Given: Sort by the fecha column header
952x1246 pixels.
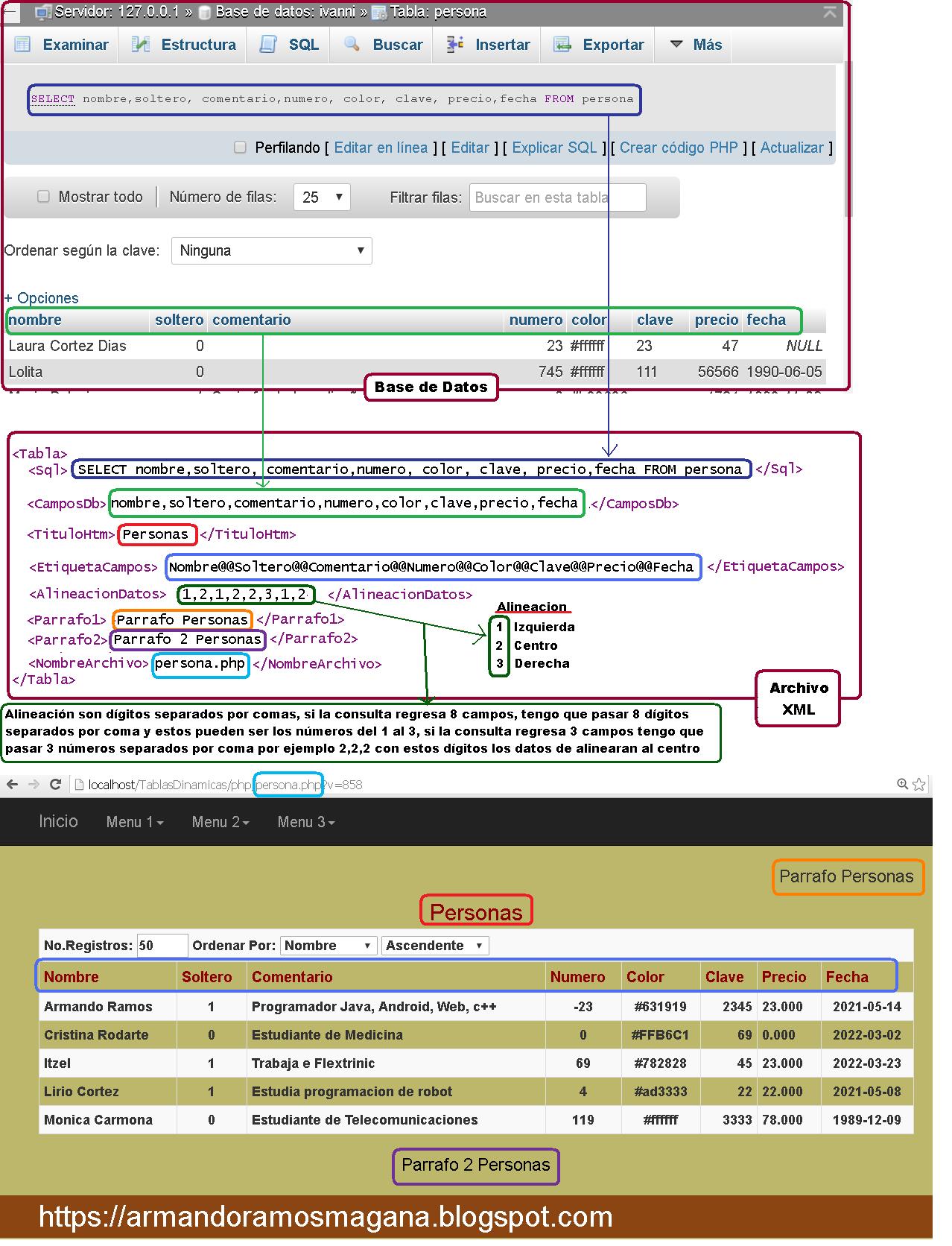Looking at the screenshot, I should (767, 320).
